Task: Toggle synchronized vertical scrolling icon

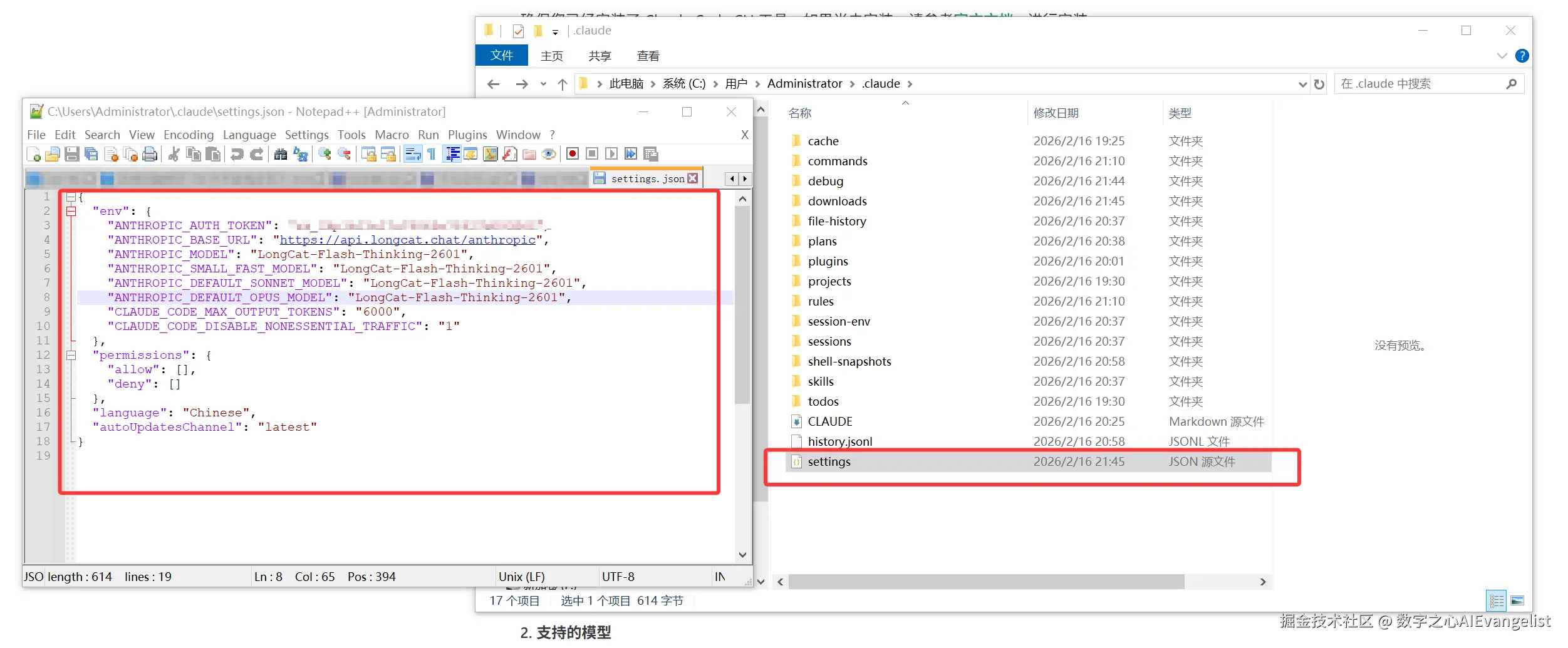Action: pyautogui.click(x=368, y=154)
